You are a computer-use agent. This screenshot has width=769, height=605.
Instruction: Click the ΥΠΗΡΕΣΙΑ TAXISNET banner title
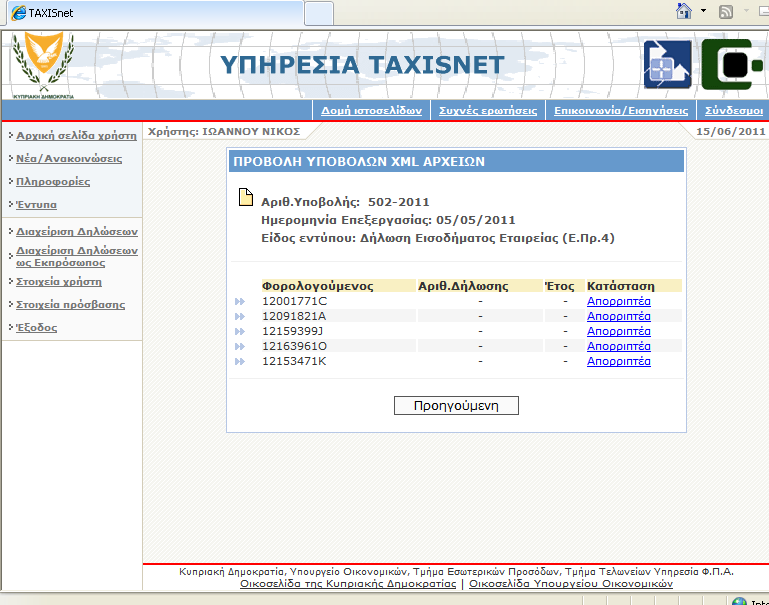pyautogui.click(x=362, y=65)
